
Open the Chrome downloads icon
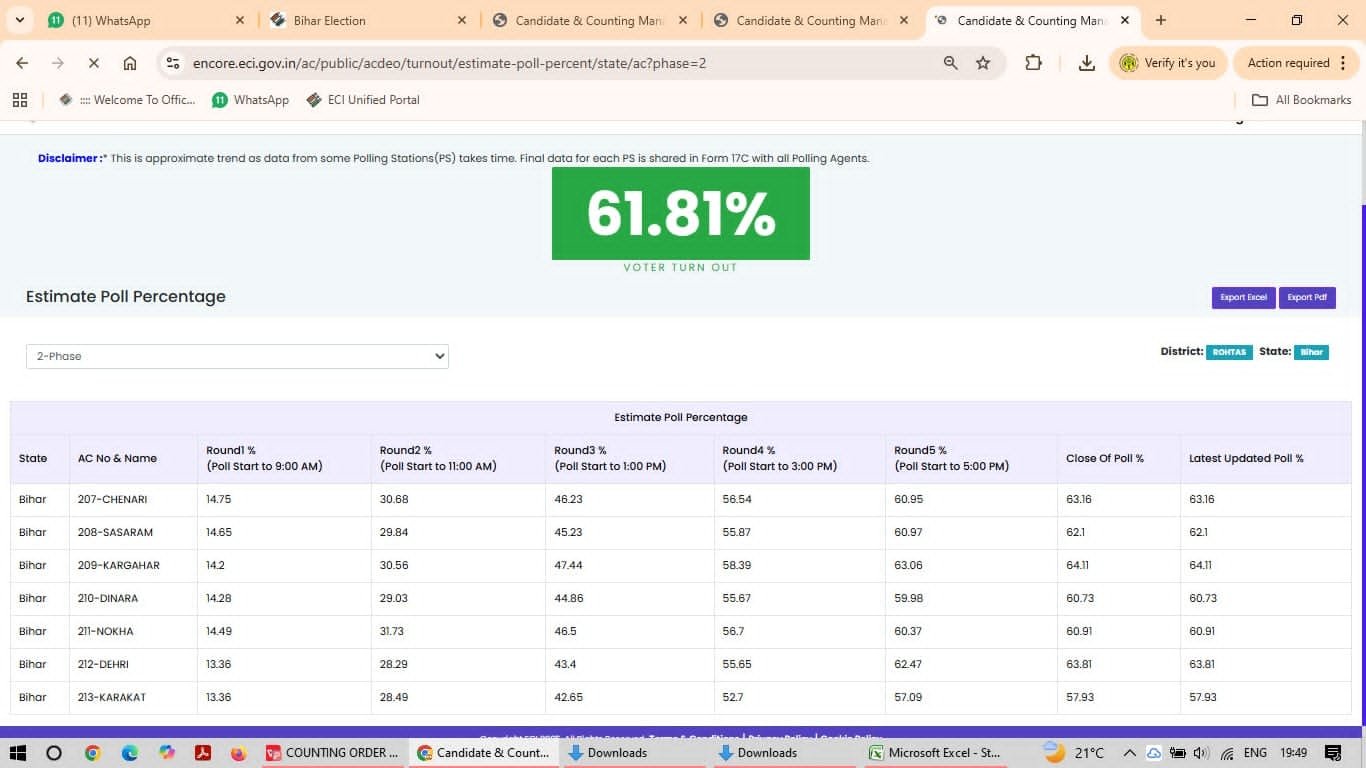coord(1086,63)
